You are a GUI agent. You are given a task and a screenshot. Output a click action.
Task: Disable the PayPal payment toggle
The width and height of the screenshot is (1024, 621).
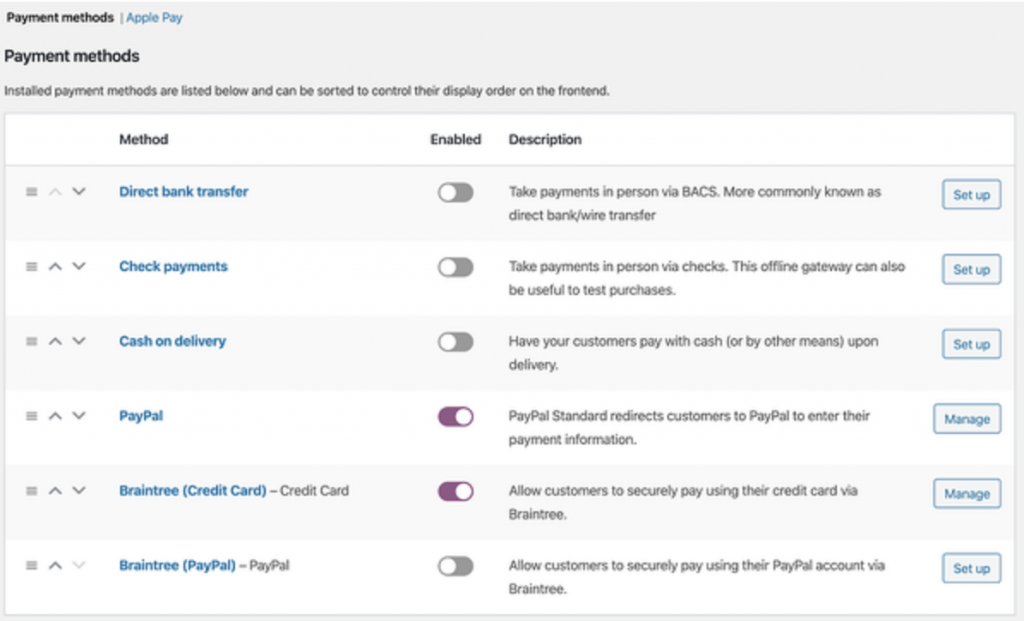click(x=455, y=417)
